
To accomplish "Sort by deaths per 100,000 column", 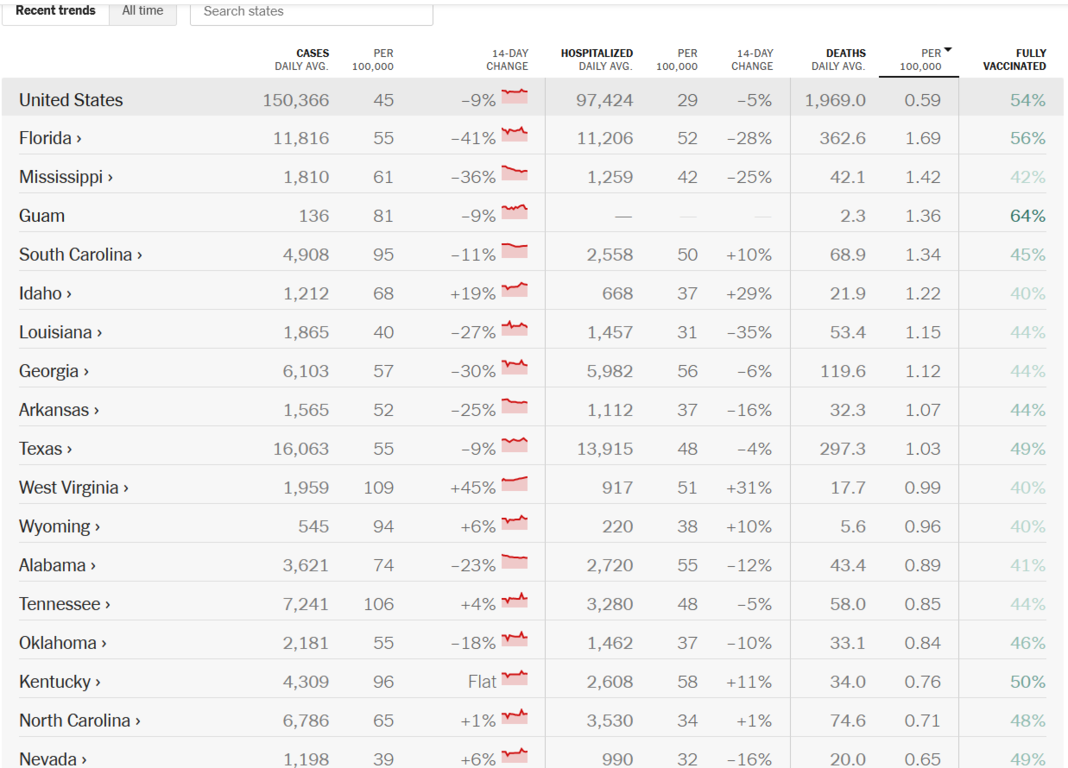I will point(920,59).
